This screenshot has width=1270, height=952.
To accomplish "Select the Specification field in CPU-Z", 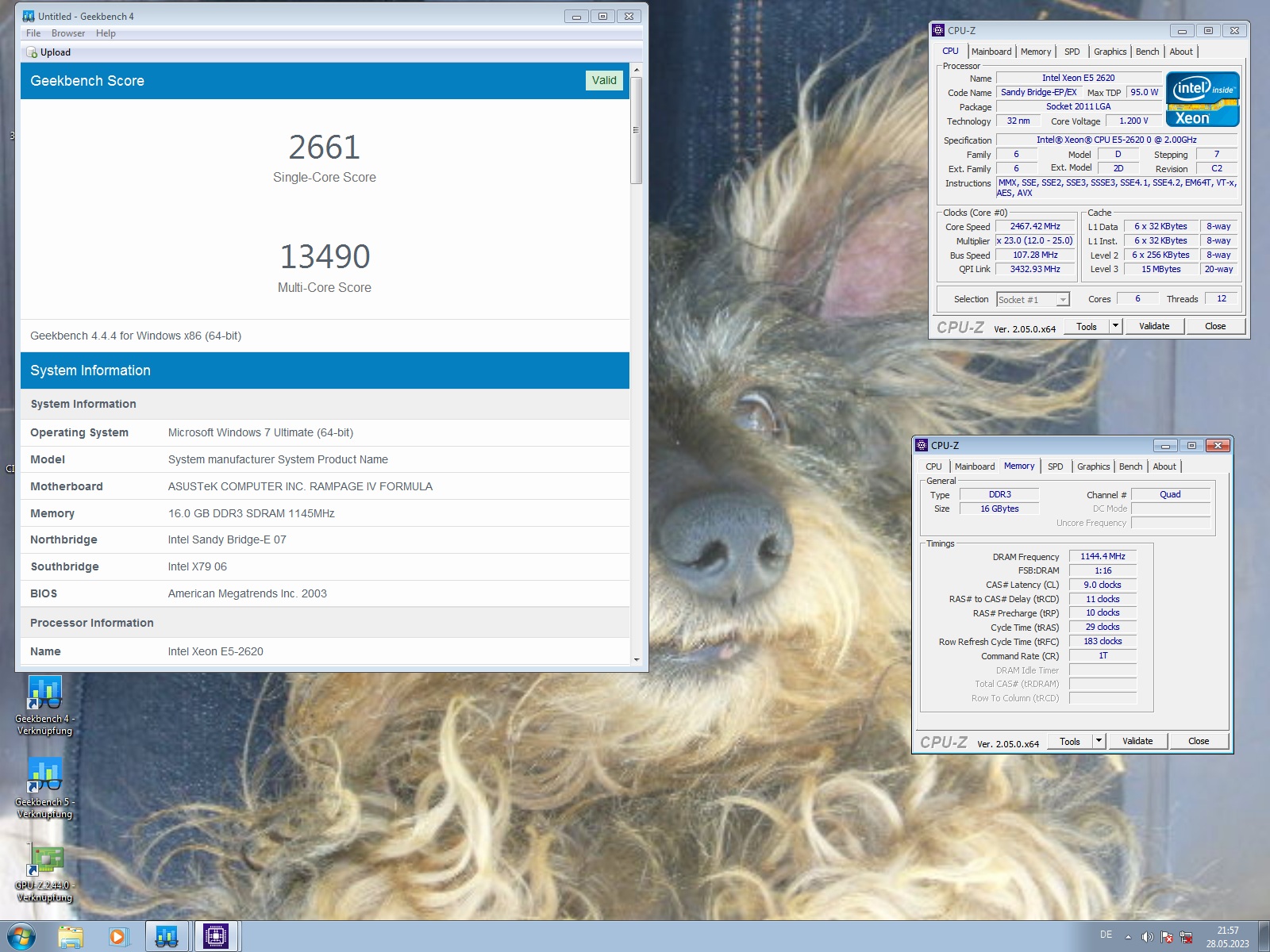I will tap(1117, 140).
